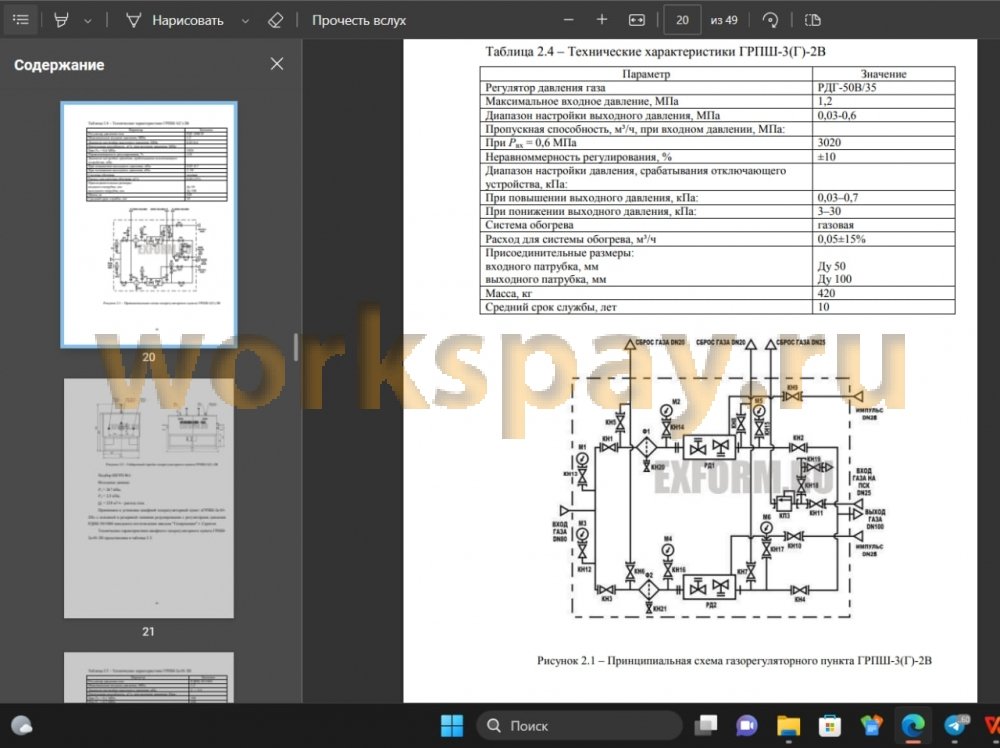The image size is (1000, 748).
Task: Expand the Нарисовать options arrow
Action: [245, 21]
